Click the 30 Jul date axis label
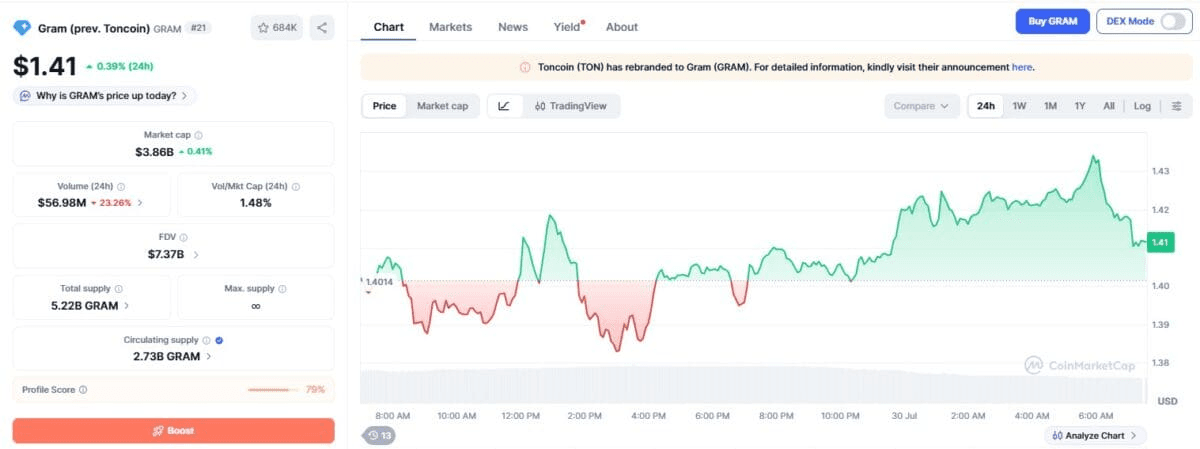The height and width of the screenshot is (449, 1200). pyautogui.click(x=902, y=415)
